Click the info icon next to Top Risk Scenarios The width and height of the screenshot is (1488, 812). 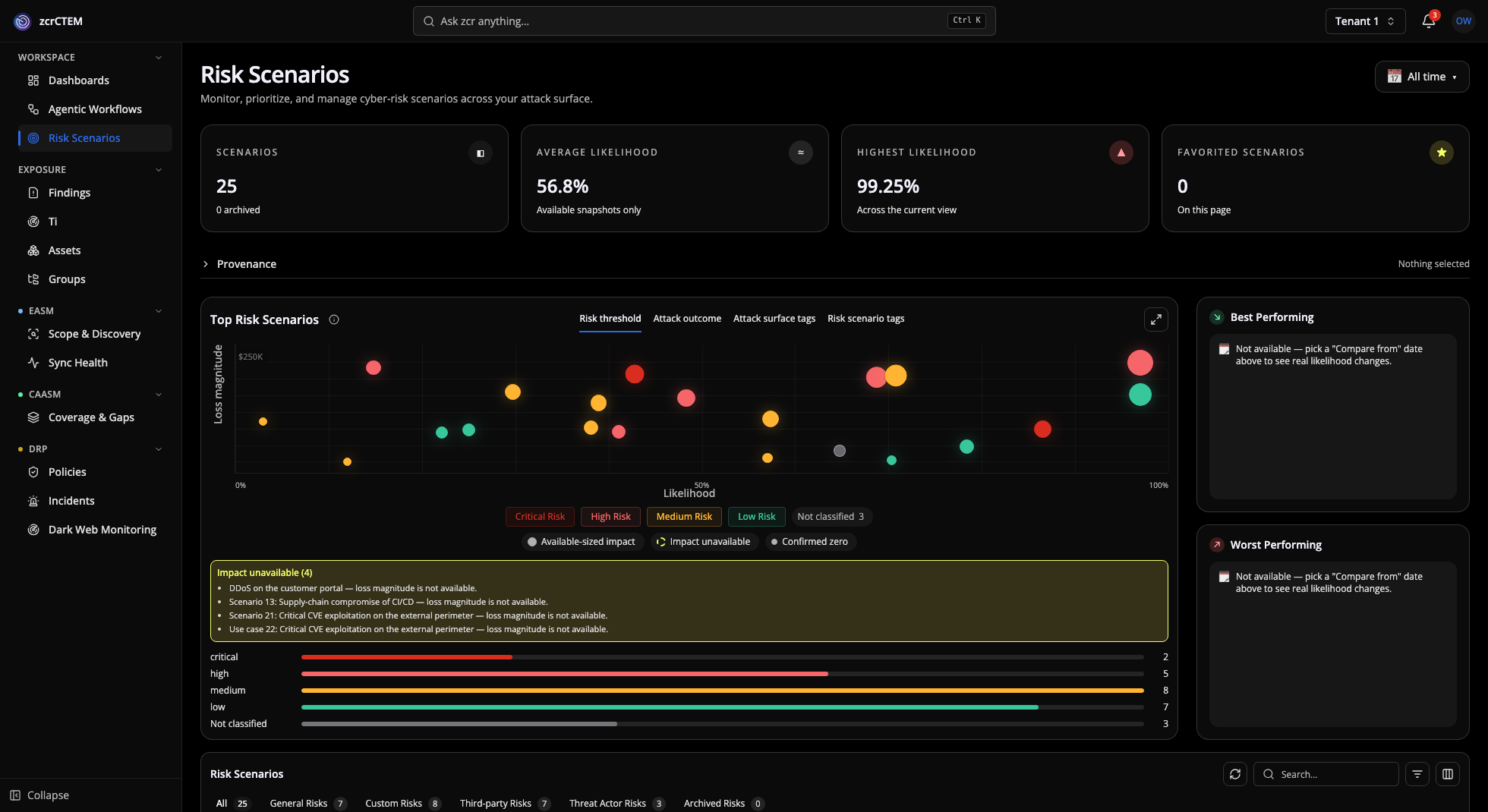coord(334,319)
